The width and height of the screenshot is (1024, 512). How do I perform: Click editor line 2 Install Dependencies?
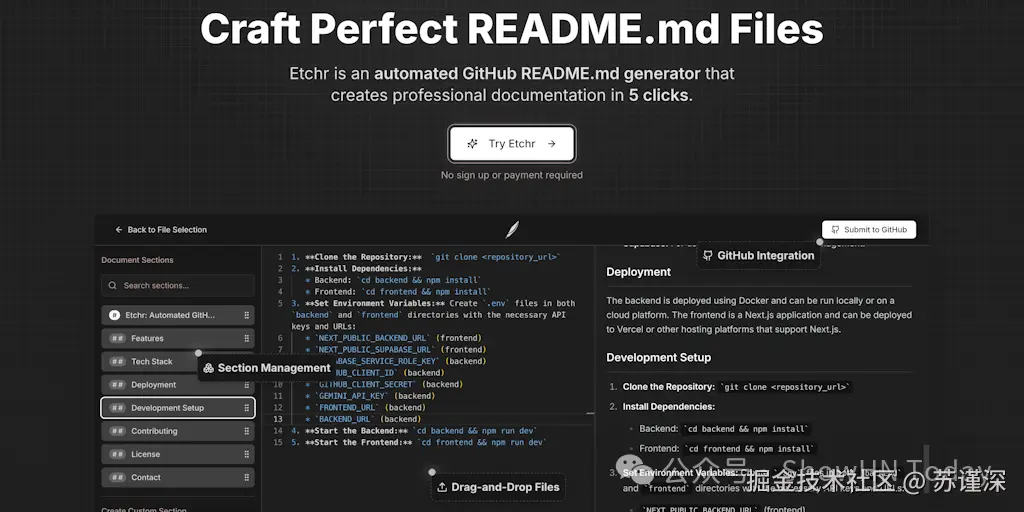(x=357, y=268)
